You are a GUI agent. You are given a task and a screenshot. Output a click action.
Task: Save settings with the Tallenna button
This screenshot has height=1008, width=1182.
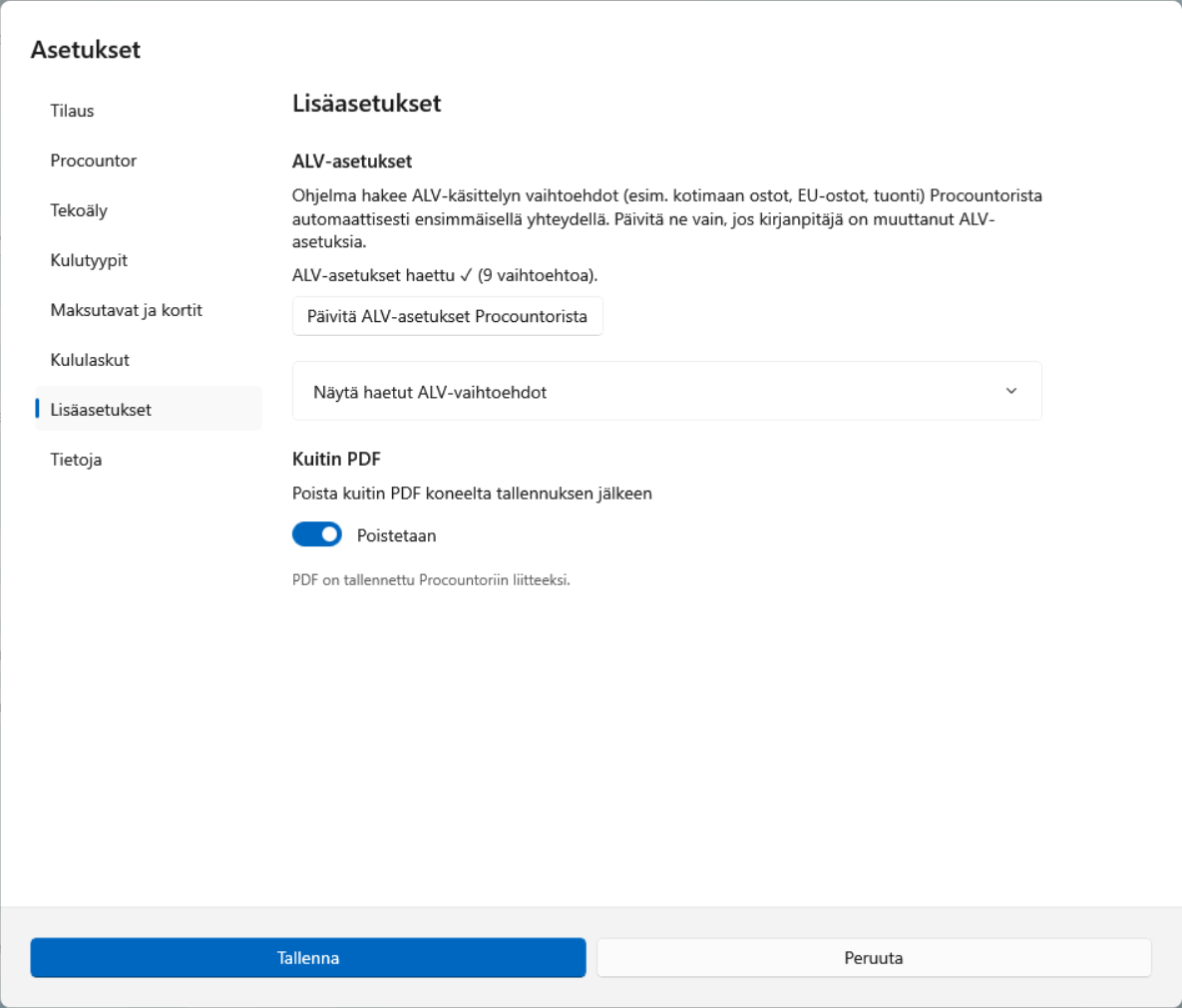click(308, 957)
